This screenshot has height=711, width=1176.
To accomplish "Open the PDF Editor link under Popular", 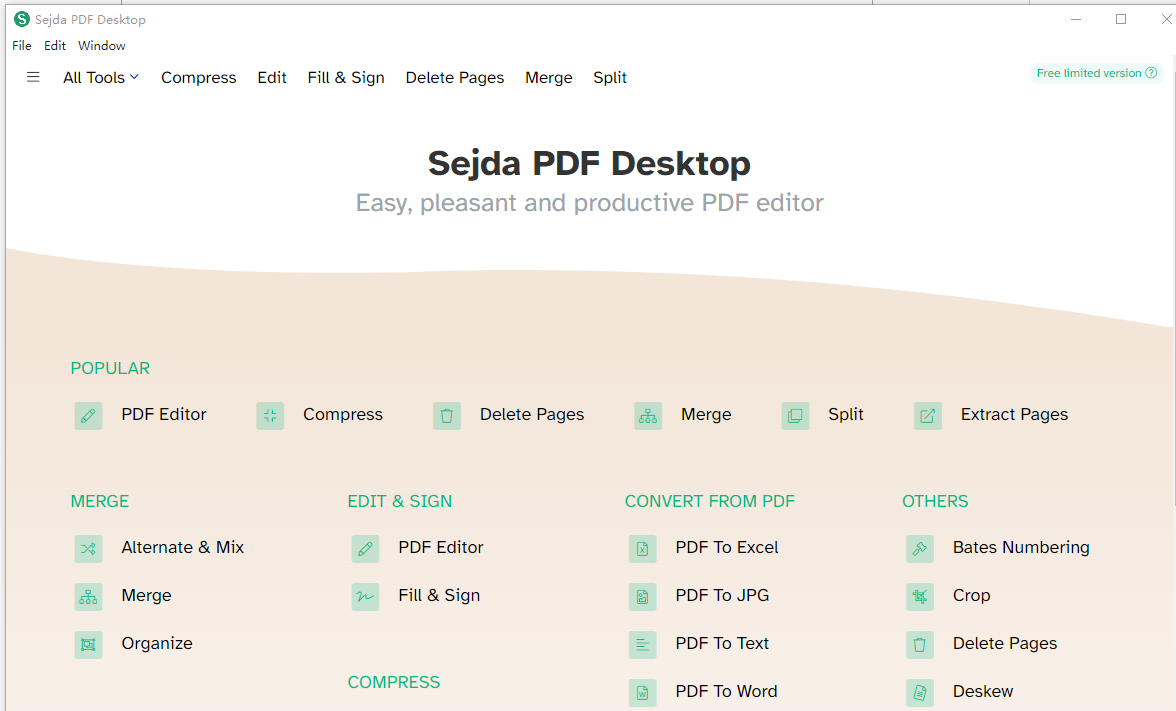I will point(164,414).
